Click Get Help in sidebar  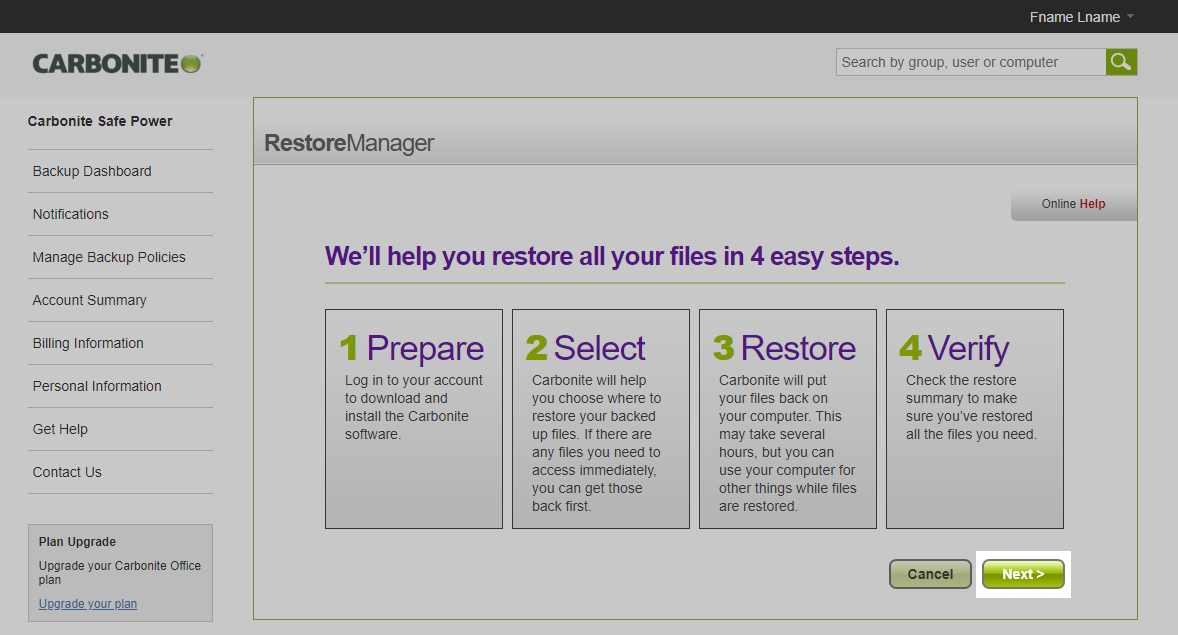pos(60,429)
